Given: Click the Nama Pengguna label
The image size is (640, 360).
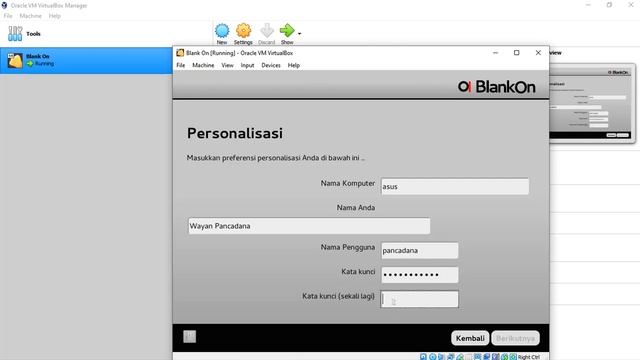Looking at the screenshot, I should [x=348, y=247].
